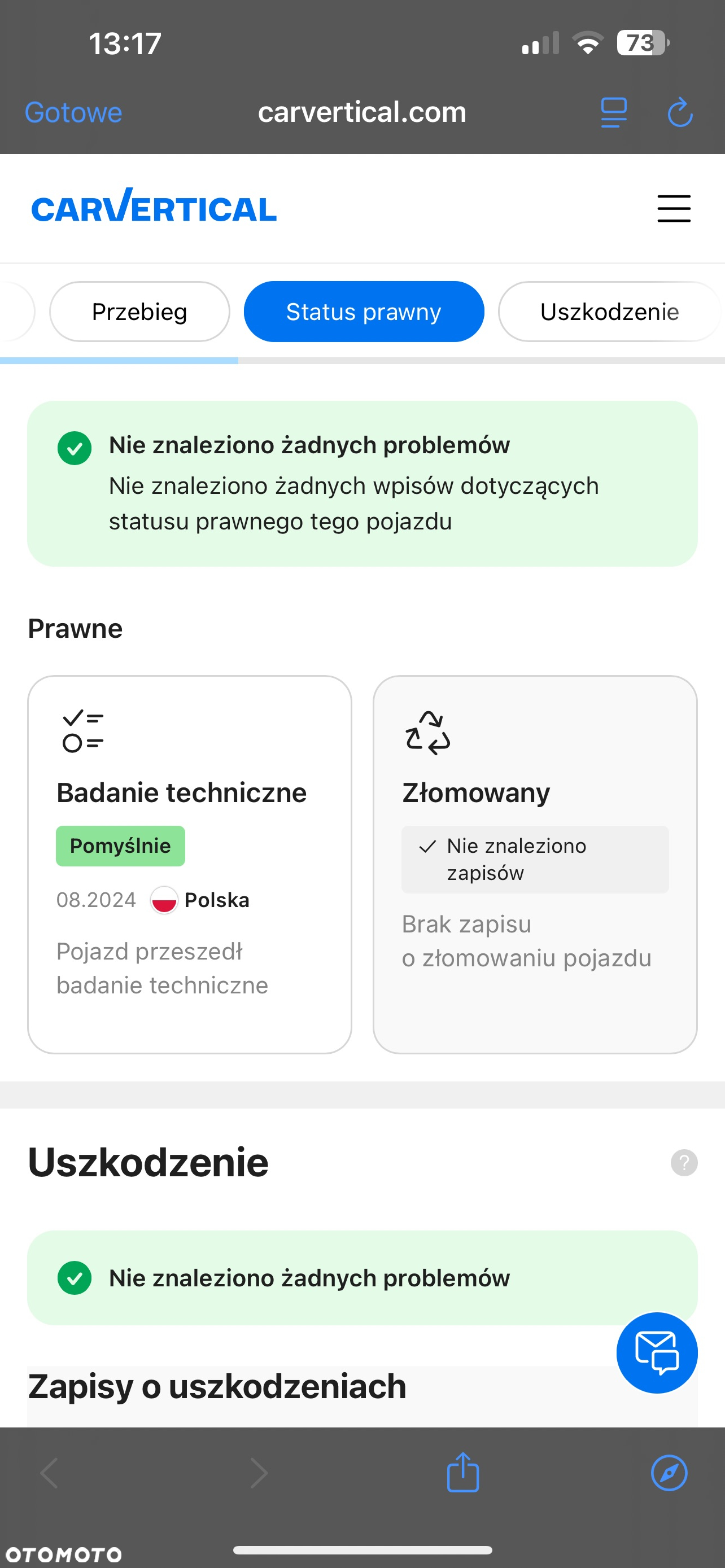Open the chat support floating button

pyautogui.click(x=657, y=1352)
